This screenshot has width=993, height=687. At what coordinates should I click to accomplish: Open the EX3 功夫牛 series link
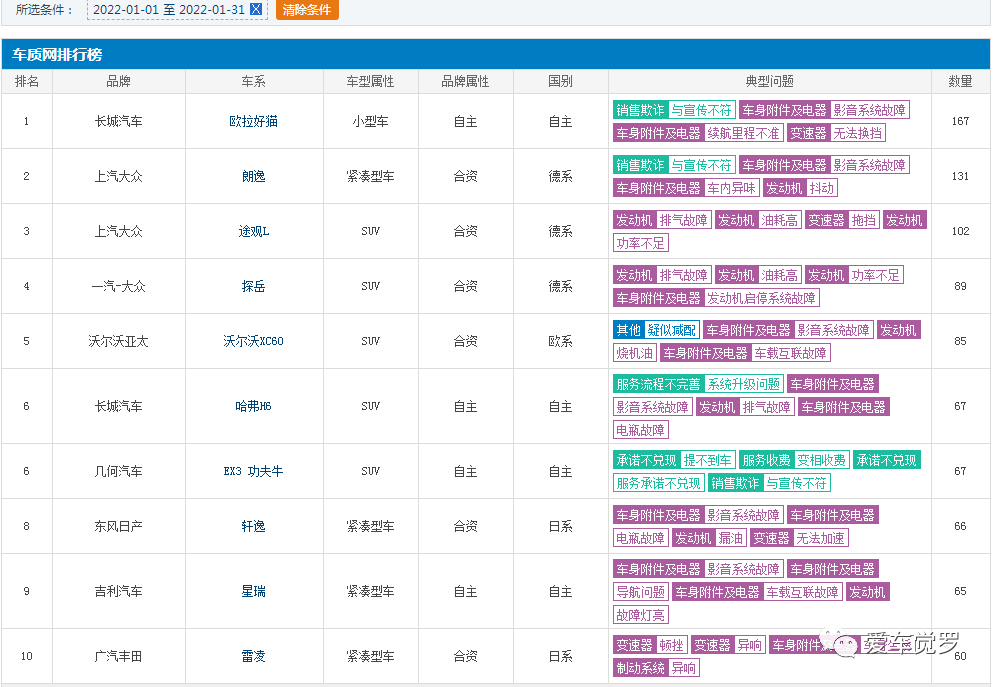254,471
